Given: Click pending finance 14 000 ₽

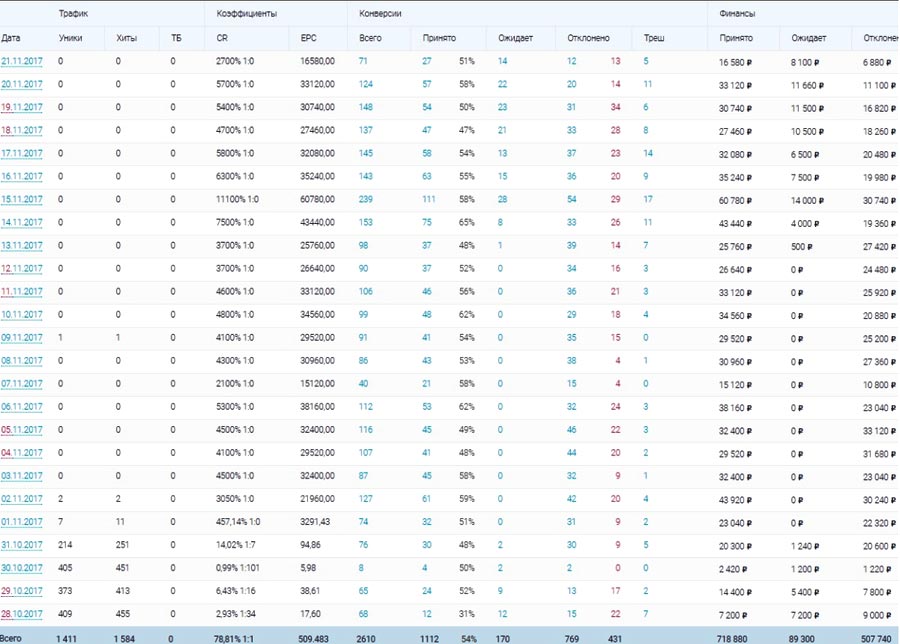Looking at the screenshot, I should click(x=807, y=200).
